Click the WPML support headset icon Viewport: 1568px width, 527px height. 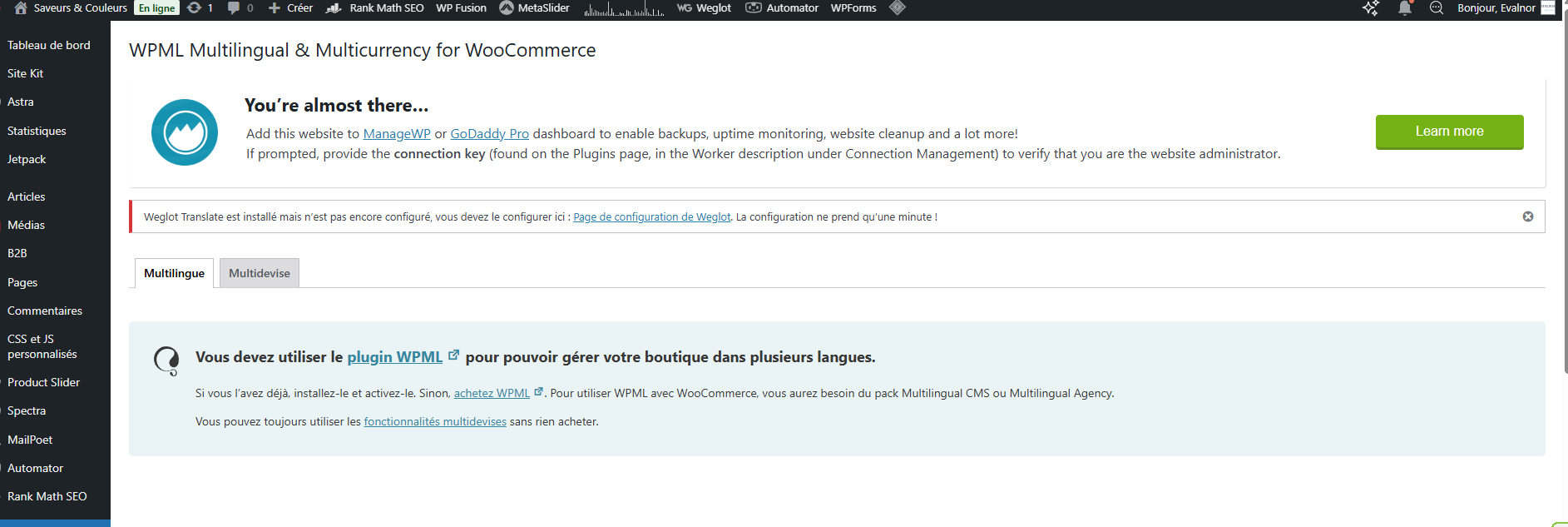(x=166, y=360)
